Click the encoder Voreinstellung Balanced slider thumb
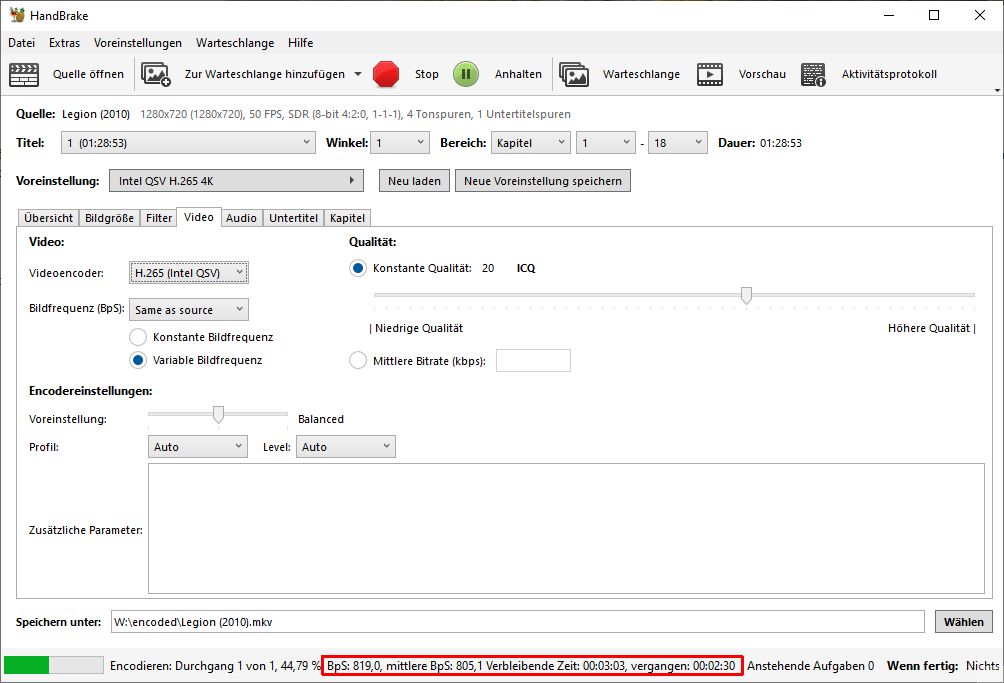Image resolution: width=1004 pixels, height=683 pixels. (x=218, y=414)
